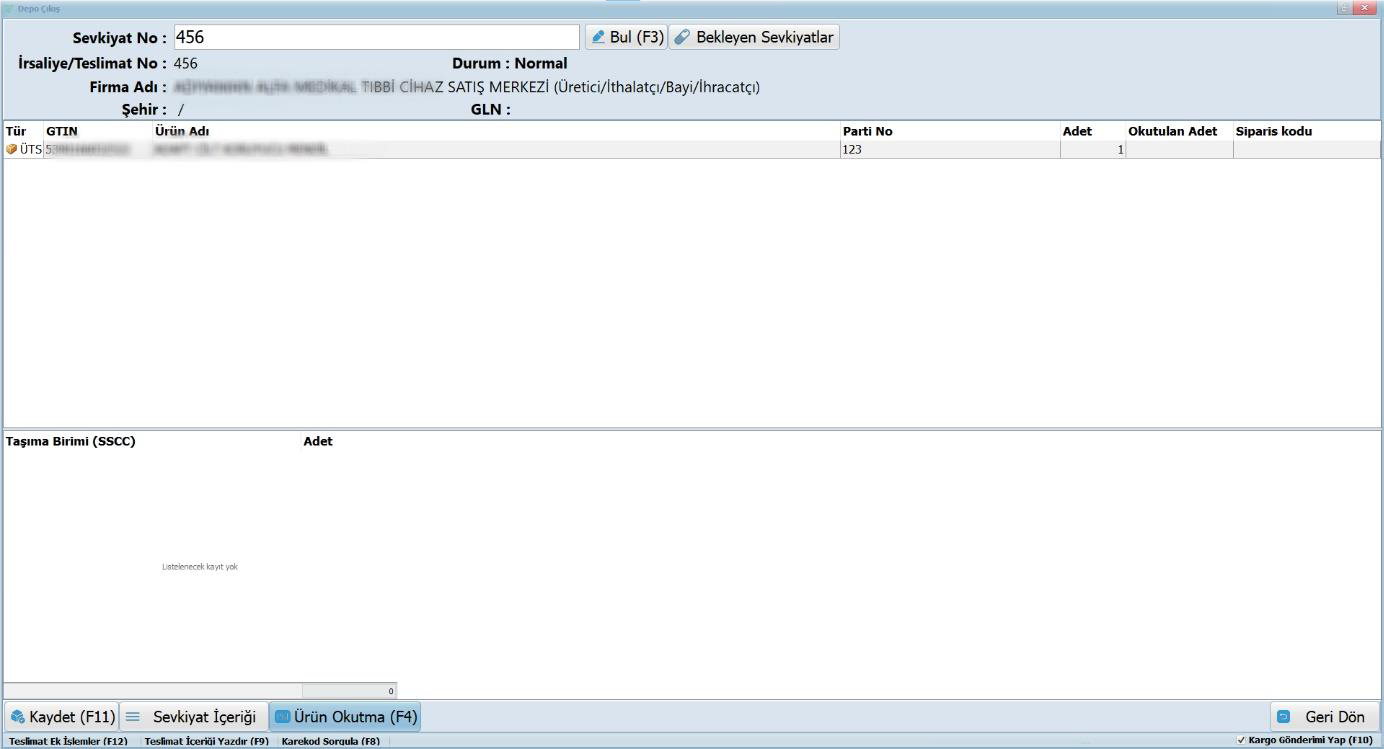Sort by the GTIN column header
Image resolution: width=1384 pixels, height=749 pixels.
click(62, 131)
